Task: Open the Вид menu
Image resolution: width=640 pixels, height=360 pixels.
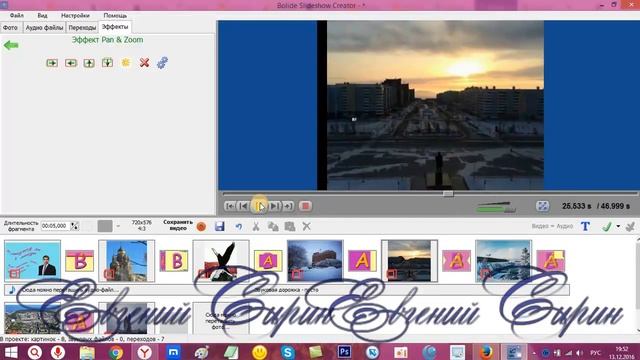Action: coord(42,15)
